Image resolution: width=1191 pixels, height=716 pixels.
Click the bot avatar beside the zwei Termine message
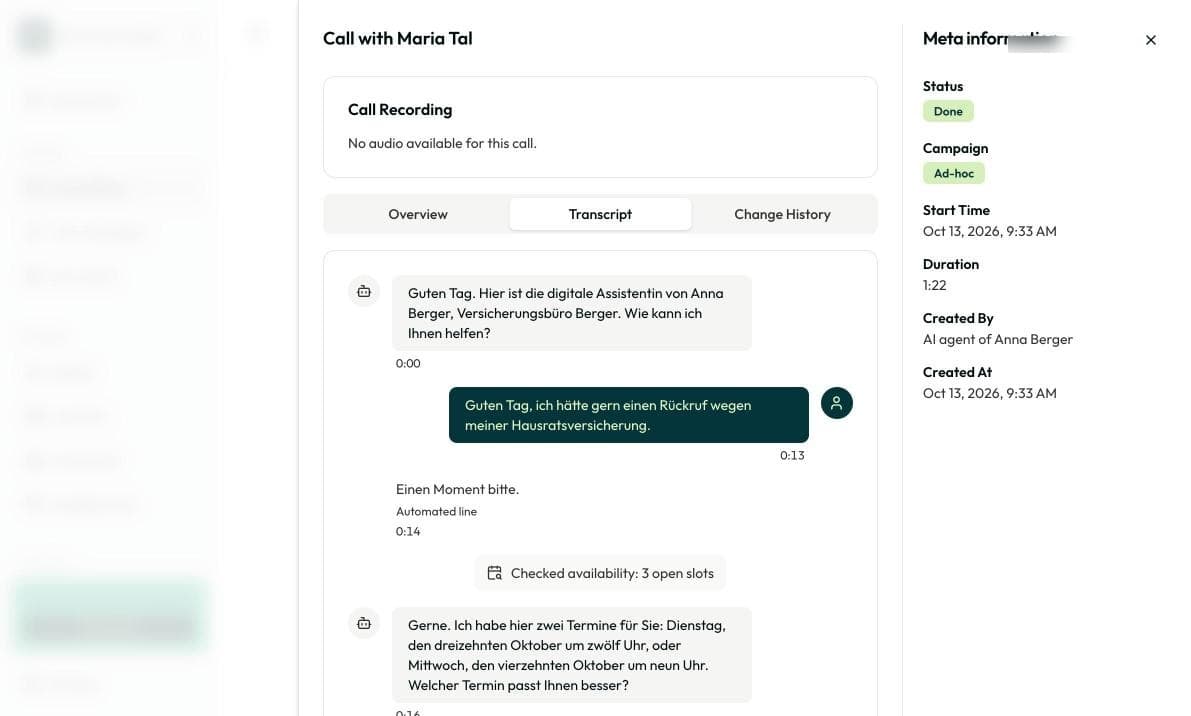coord(364,623)
